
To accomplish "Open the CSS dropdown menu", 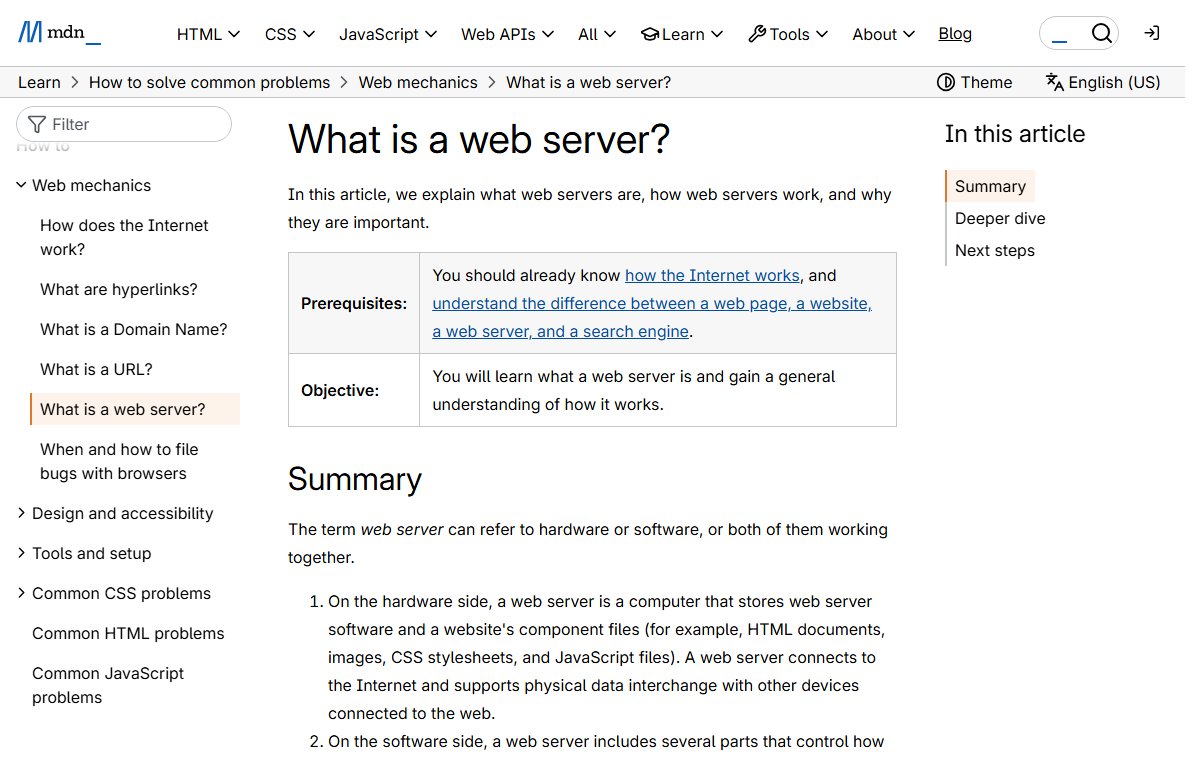I will [x=290, y=34].
